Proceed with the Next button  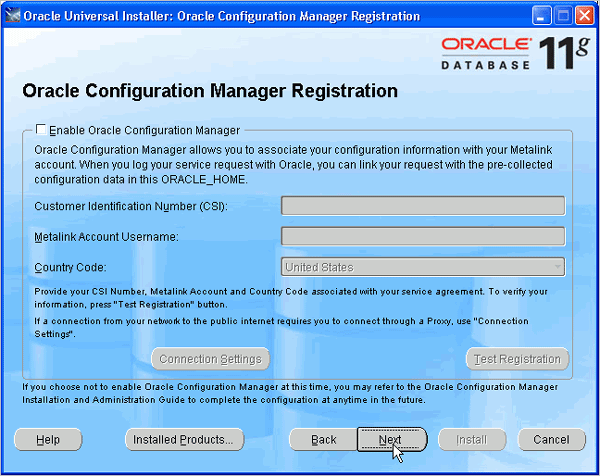click(x=392, y=440)
